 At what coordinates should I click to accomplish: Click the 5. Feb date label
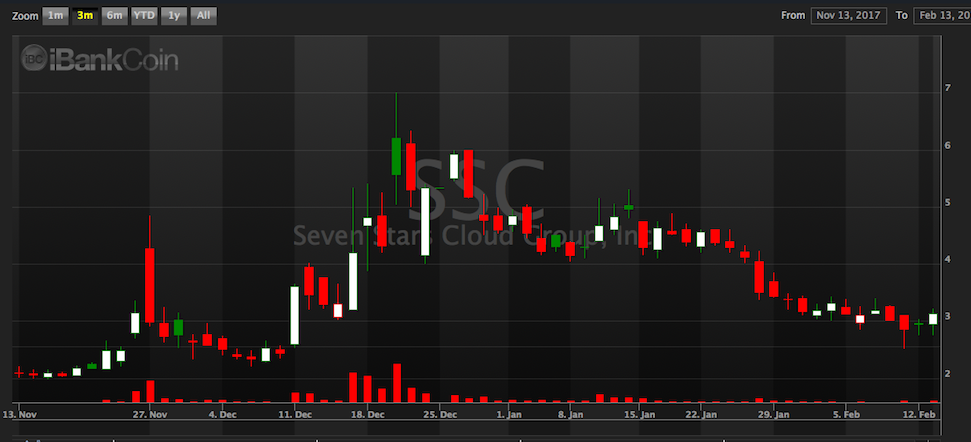pyautogui.click(x=845, y=415)
